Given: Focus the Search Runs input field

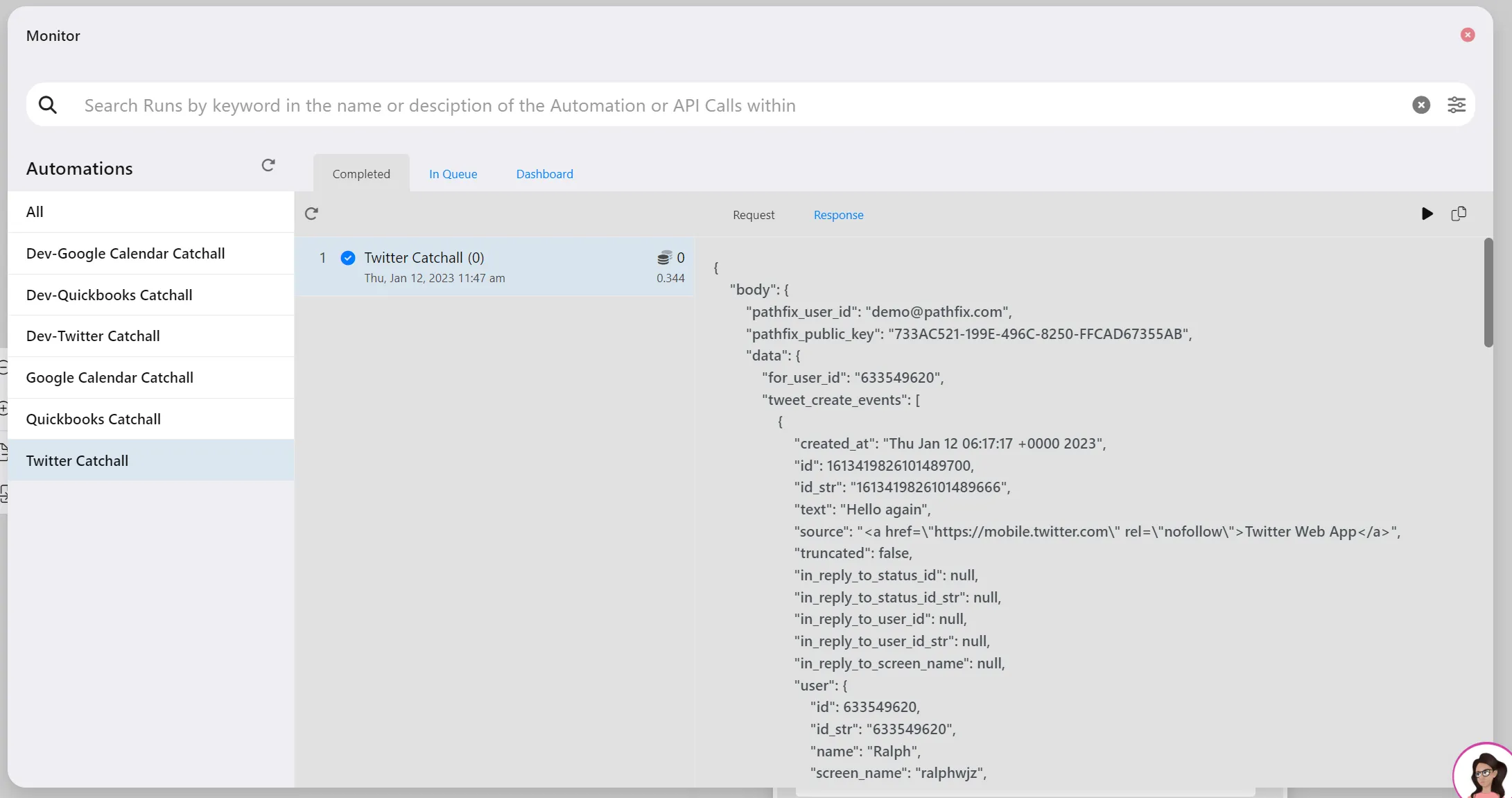Looking at the screenshot, I should pyautogui.click(x=742, y=105).
